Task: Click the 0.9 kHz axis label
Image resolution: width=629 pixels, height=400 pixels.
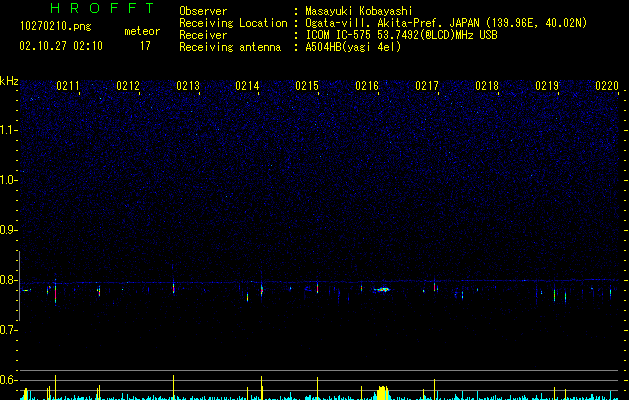Action: click(9, 230)
